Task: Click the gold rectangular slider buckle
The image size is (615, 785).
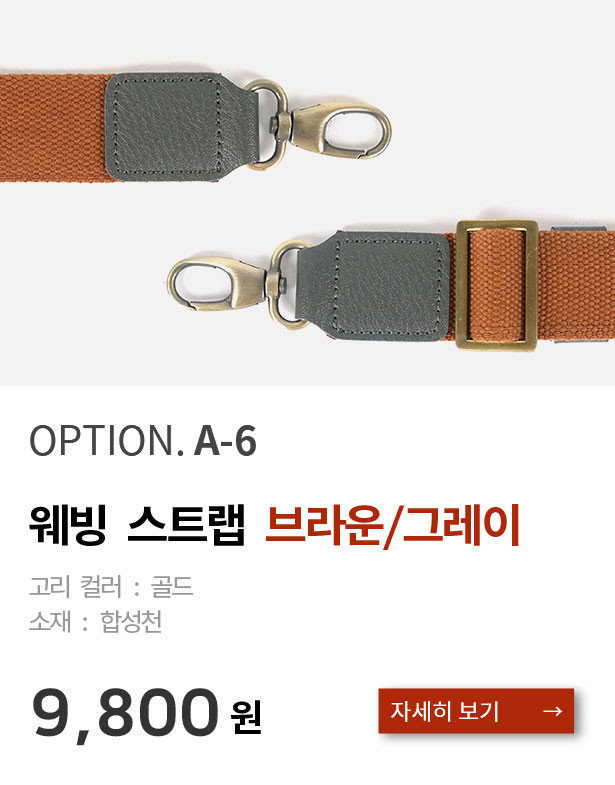Action: (497, 285)
